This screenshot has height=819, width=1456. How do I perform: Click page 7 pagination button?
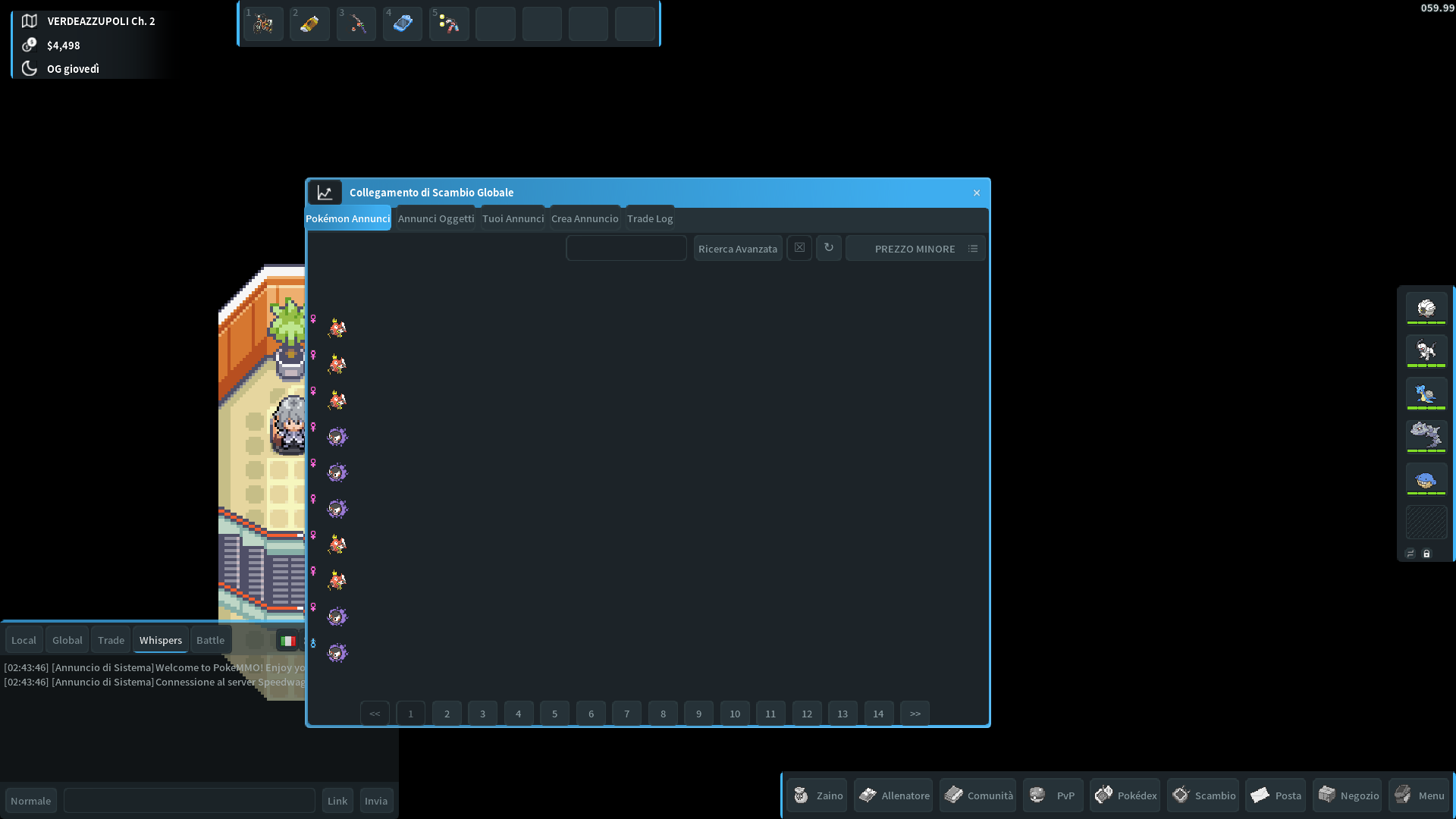[627, 713]
